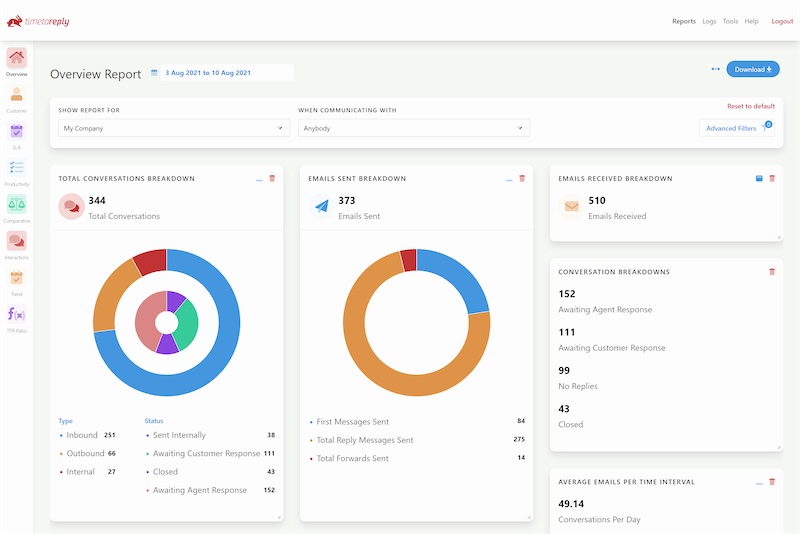This screenshot has width=800, height=534.
Task: Delete the Average Emails Per Time Interval widget
Action: pyautogui.click(x=772, y=481)
